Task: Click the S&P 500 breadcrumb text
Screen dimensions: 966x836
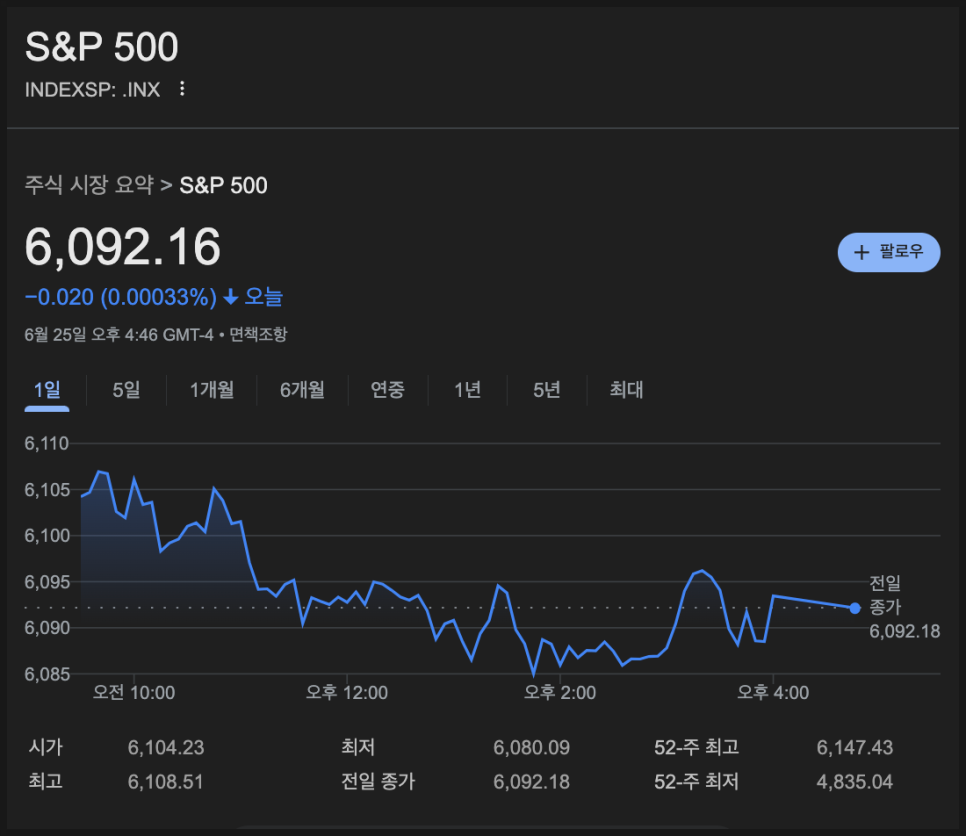Action: pyautogui.click(x=223, y=185)
